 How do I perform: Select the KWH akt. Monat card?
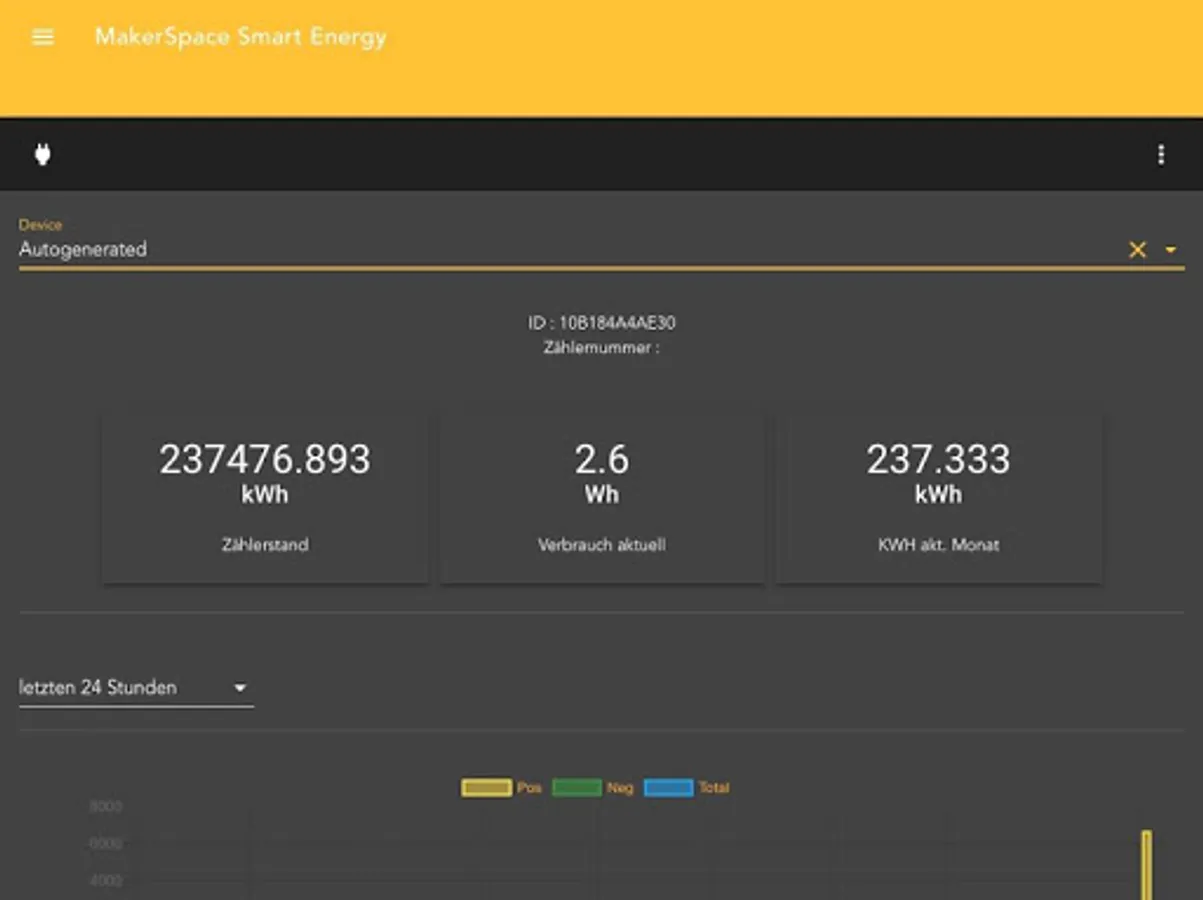pos(939,497)
